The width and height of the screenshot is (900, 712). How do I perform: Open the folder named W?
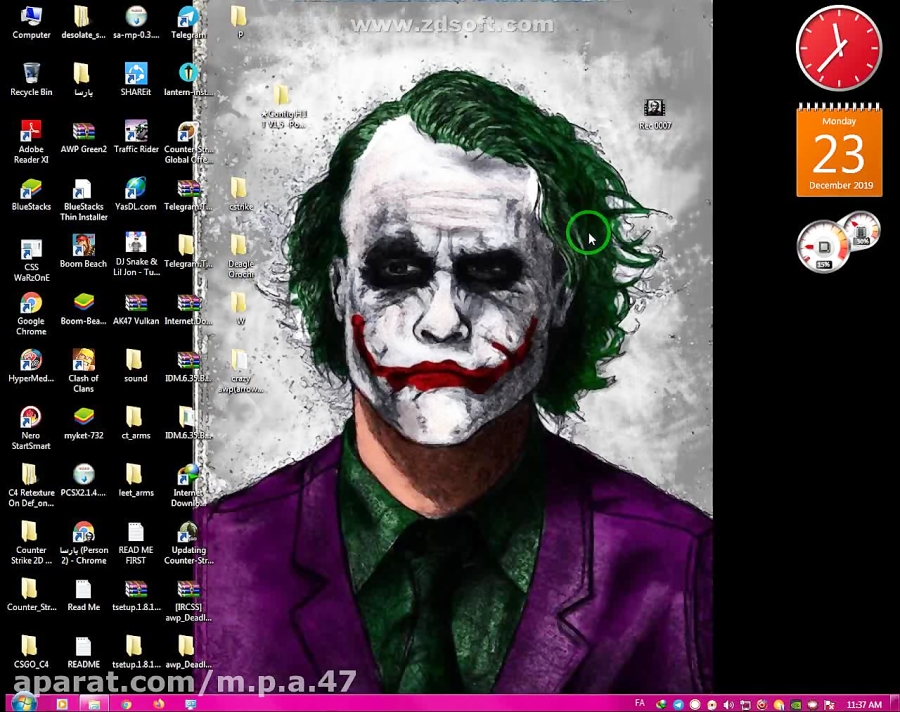coord(240,309)
